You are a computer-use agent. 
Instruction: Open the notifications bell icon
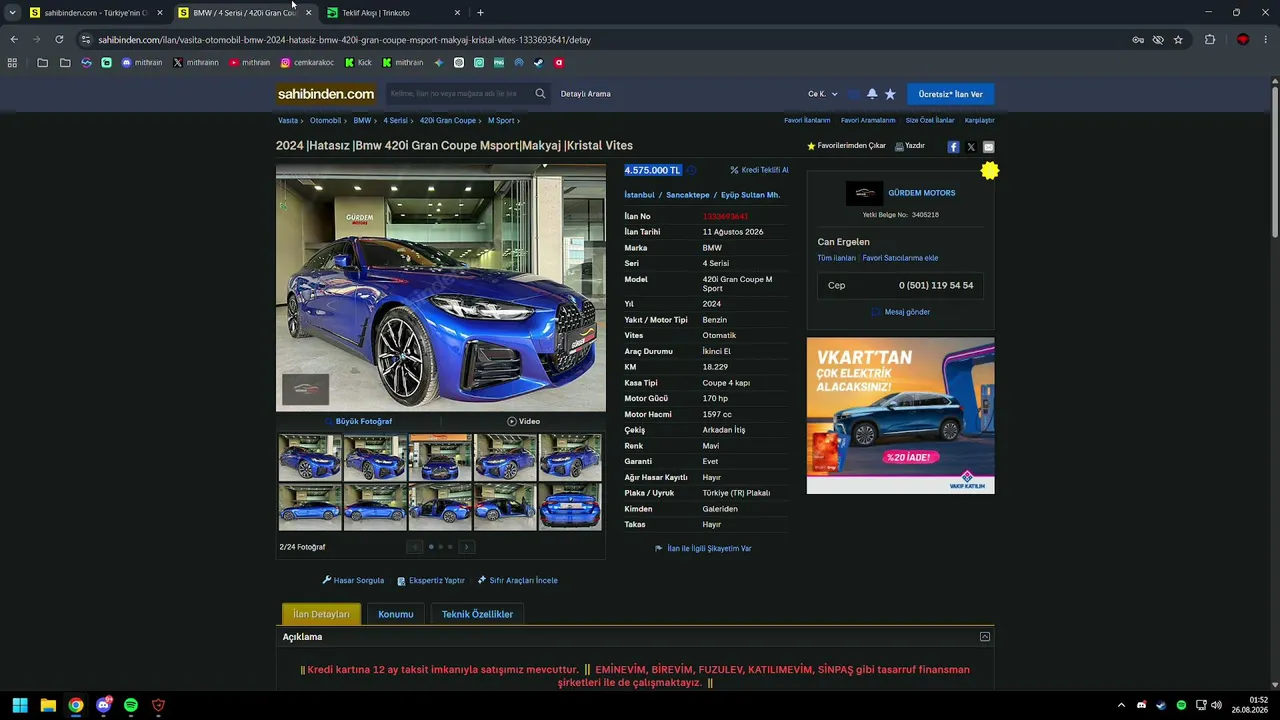click(x=872, y=94)
